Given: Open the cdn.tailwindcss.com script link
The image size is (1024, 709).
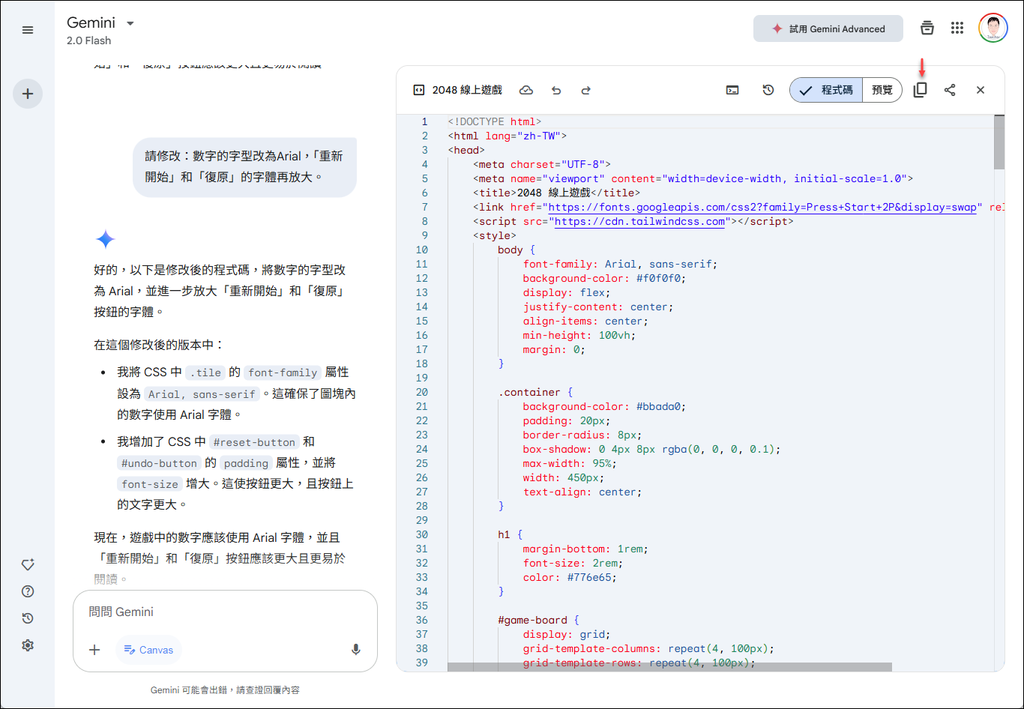Looking at the screenshot, I should click(639, 221).
